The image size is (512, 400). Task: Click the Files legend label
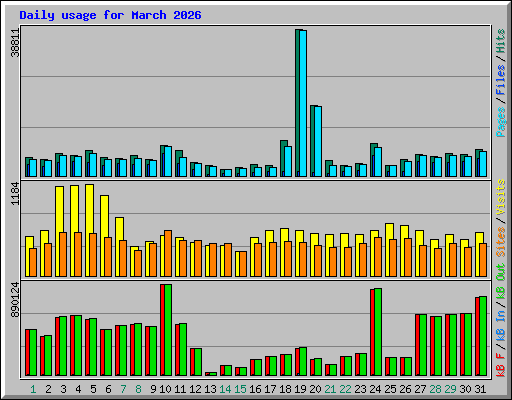pos(501,80)
